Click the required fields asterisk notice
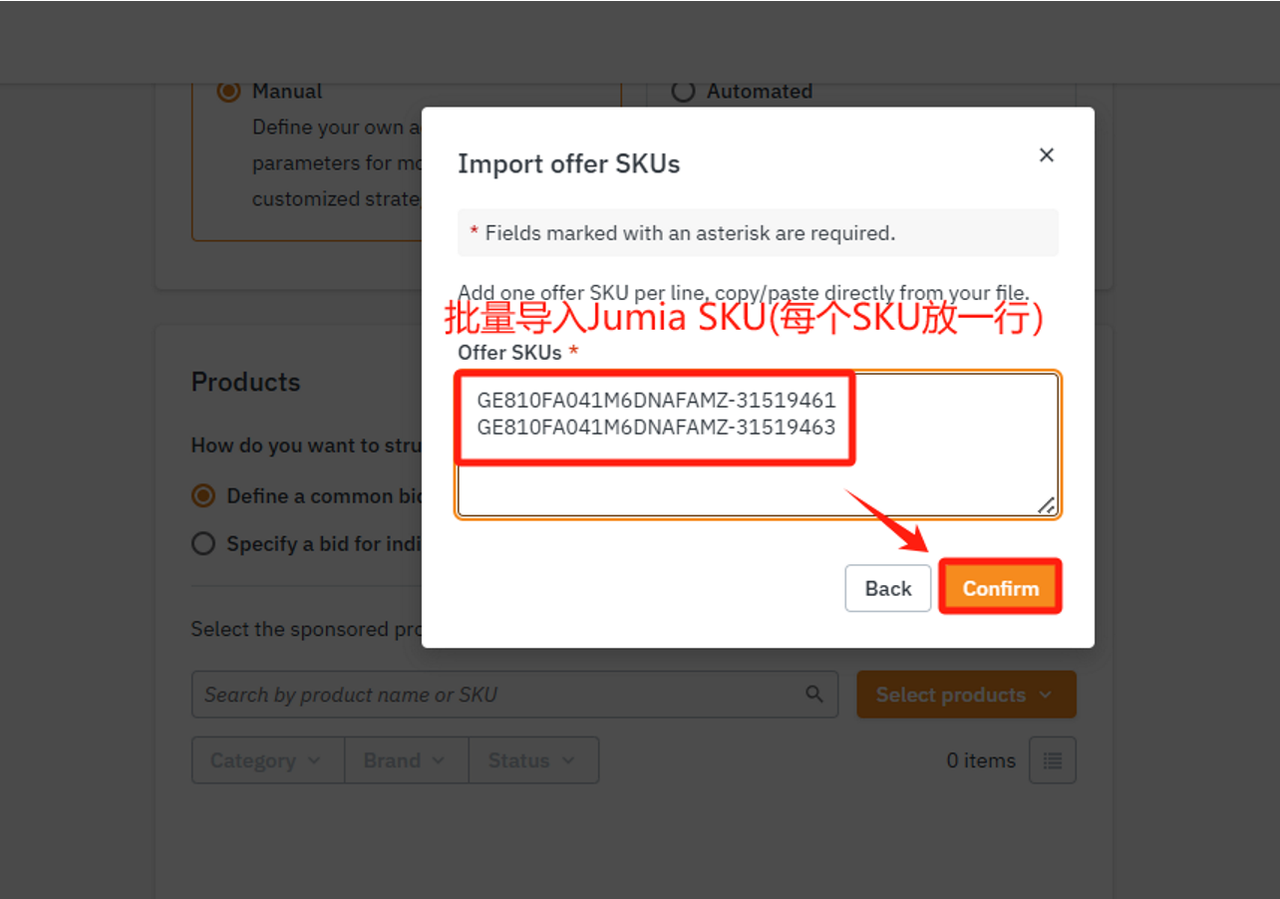1280x899 pixels. [758, 233]
